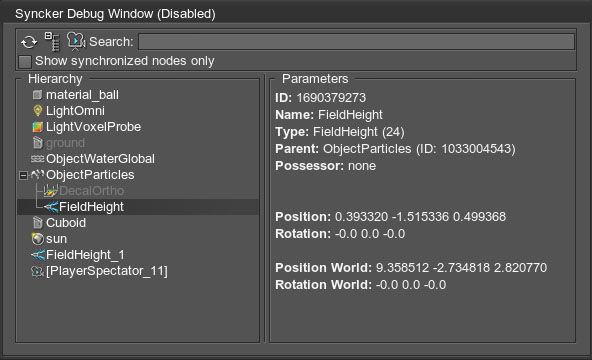The image size is (592, 360).
Task: Click the LightVoxelProbe colored cube icon
Action: point(37,127)
